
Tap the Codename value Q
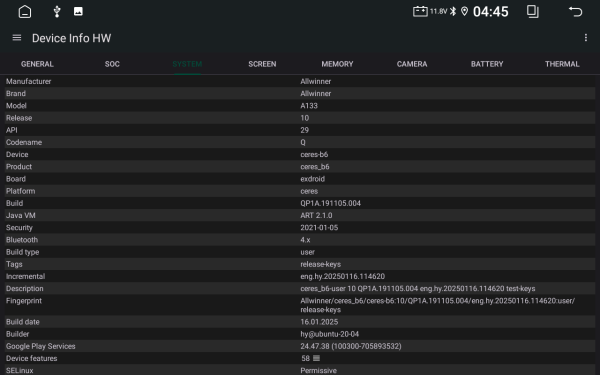303,142
